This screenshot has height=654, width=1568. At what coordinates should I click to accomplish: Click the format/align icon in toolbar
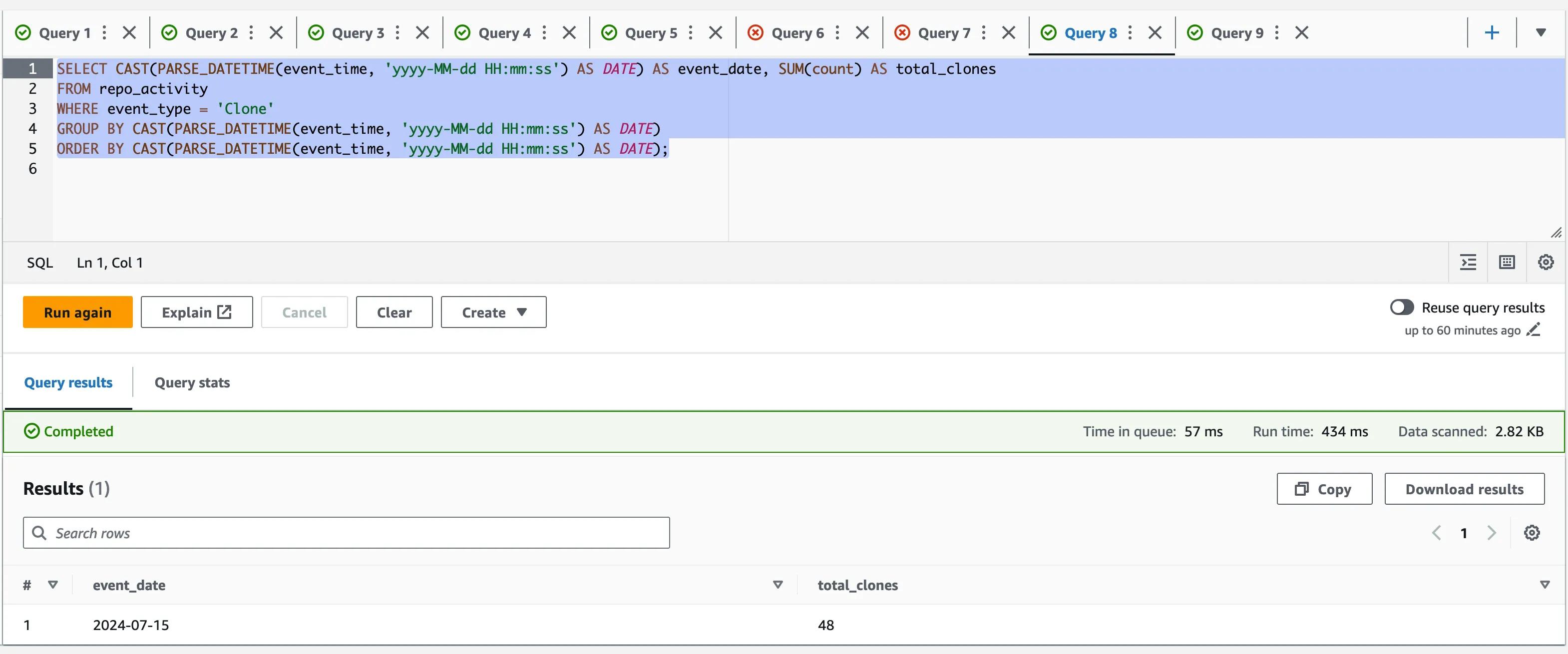point(1468,261)
